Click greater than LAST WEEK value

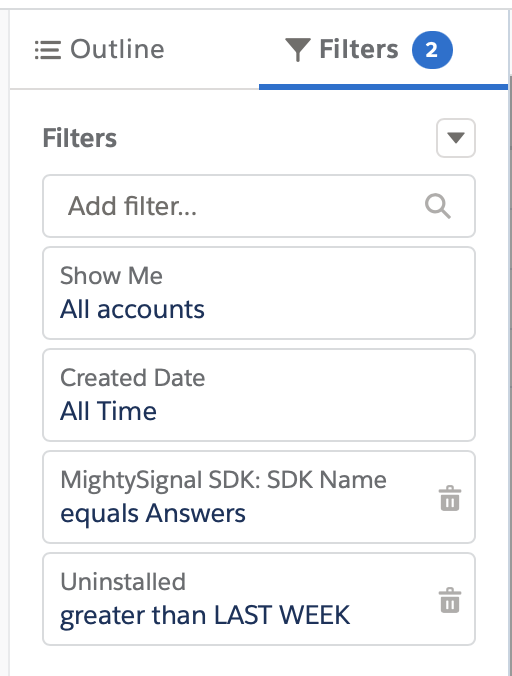[x=205, y=616]
